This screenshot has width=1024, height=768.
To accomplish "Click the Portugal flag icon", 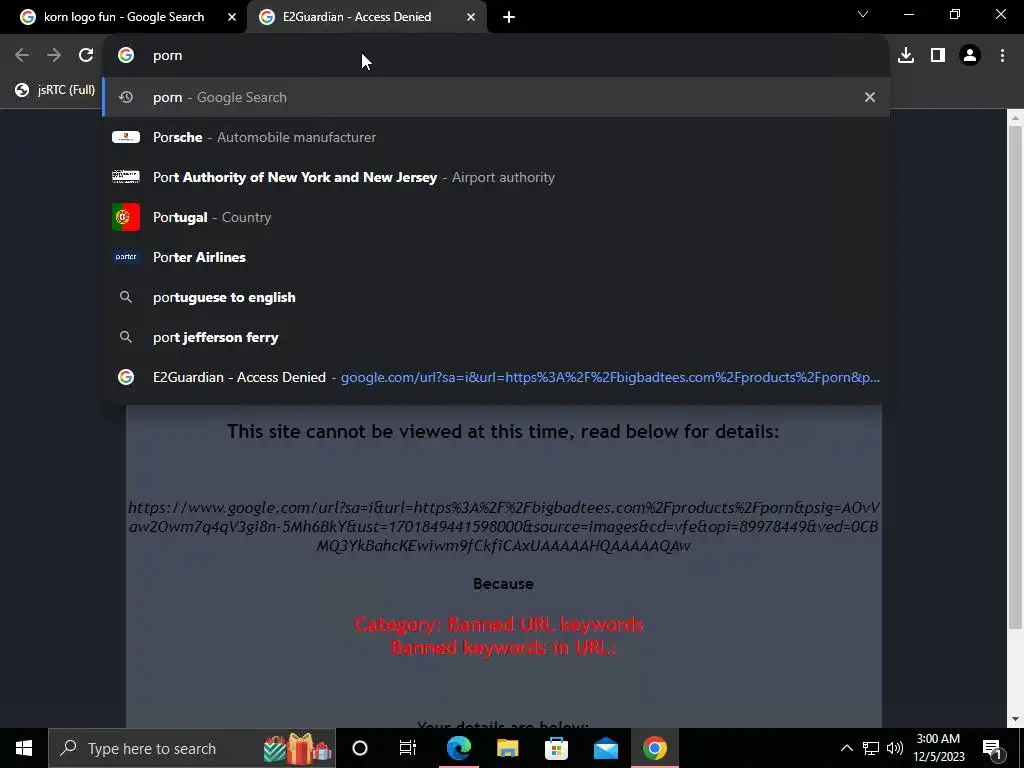I will pyautogui.click(x=126, y=217).
